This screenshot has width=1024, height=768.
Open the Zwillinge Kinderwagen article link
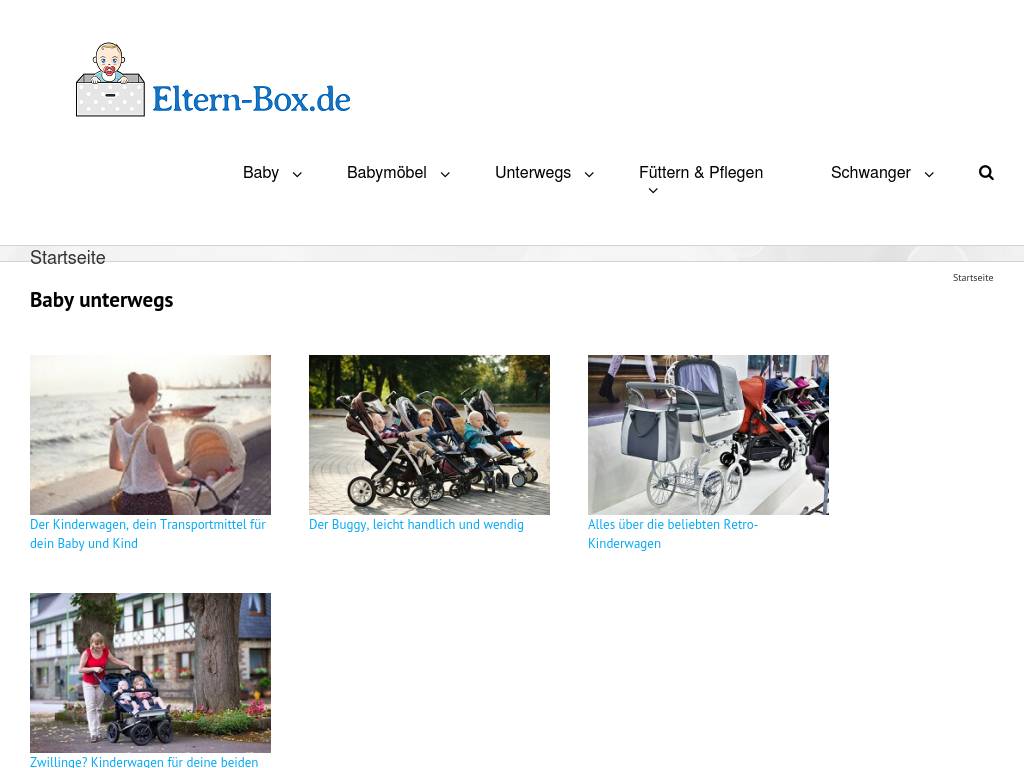[x=144, y=761]
